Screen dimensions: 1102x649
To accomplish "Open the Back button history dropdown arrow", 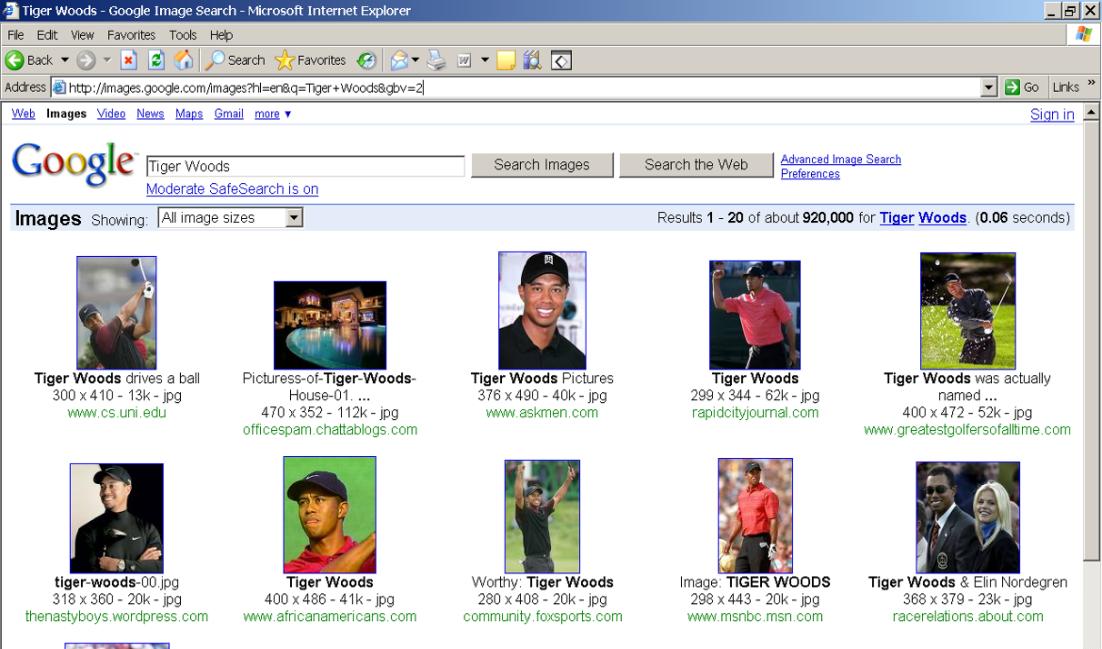I will [x=65, y=60].
